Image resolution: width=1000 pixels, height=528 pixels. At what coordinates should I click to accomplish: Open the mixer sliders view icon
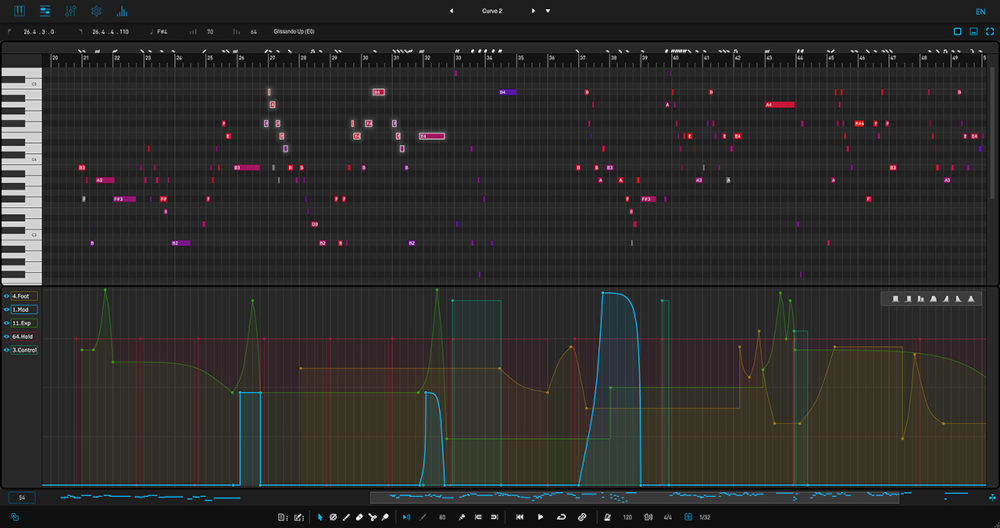[71, 11]
